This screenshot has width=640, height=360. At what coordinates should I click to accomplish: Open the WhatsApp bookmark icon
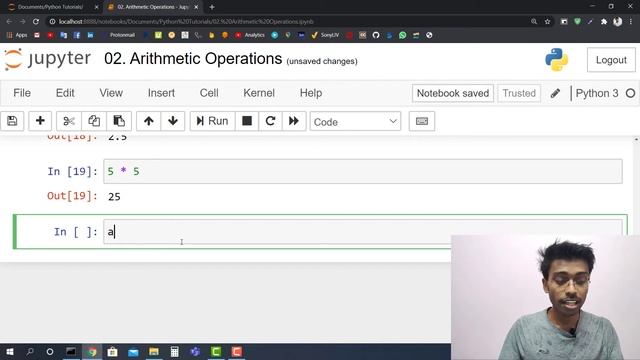pyautogui.click(x=402, y=35)
